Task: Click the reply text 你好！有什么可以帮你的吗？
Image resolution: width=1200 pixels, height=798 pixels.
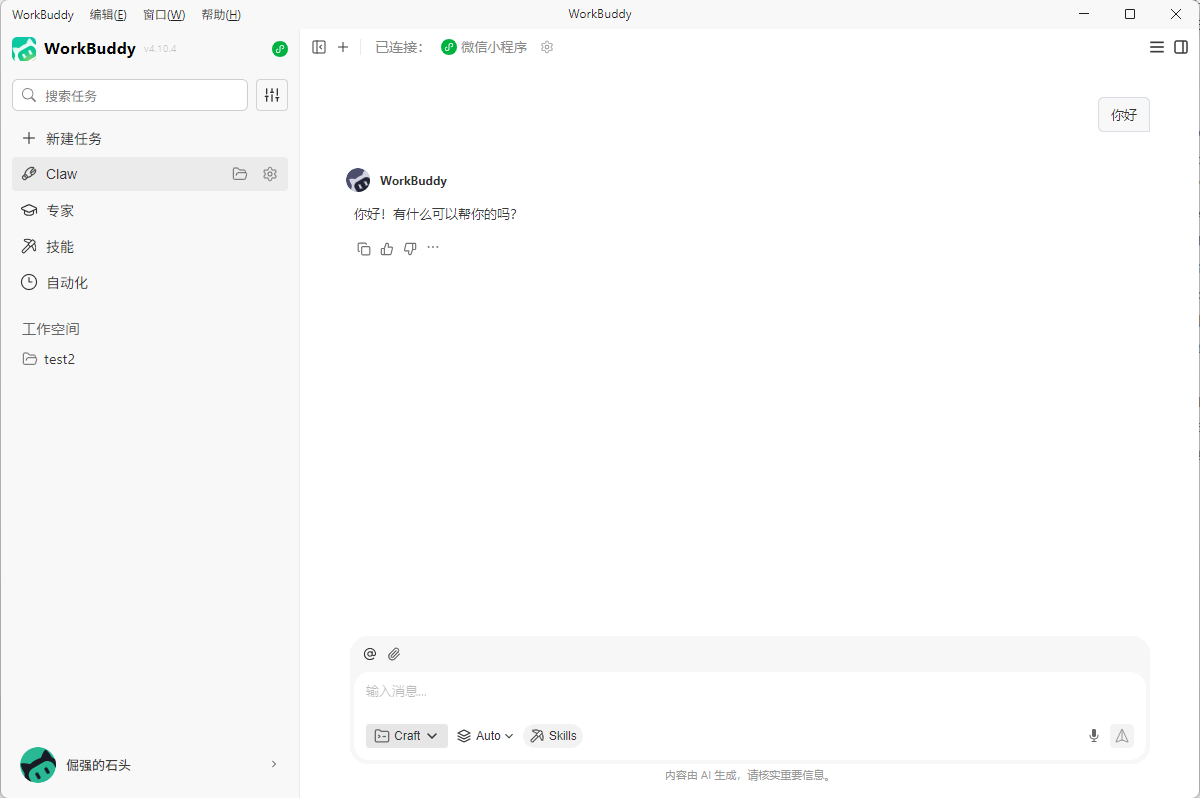Action: pos(435,214)
